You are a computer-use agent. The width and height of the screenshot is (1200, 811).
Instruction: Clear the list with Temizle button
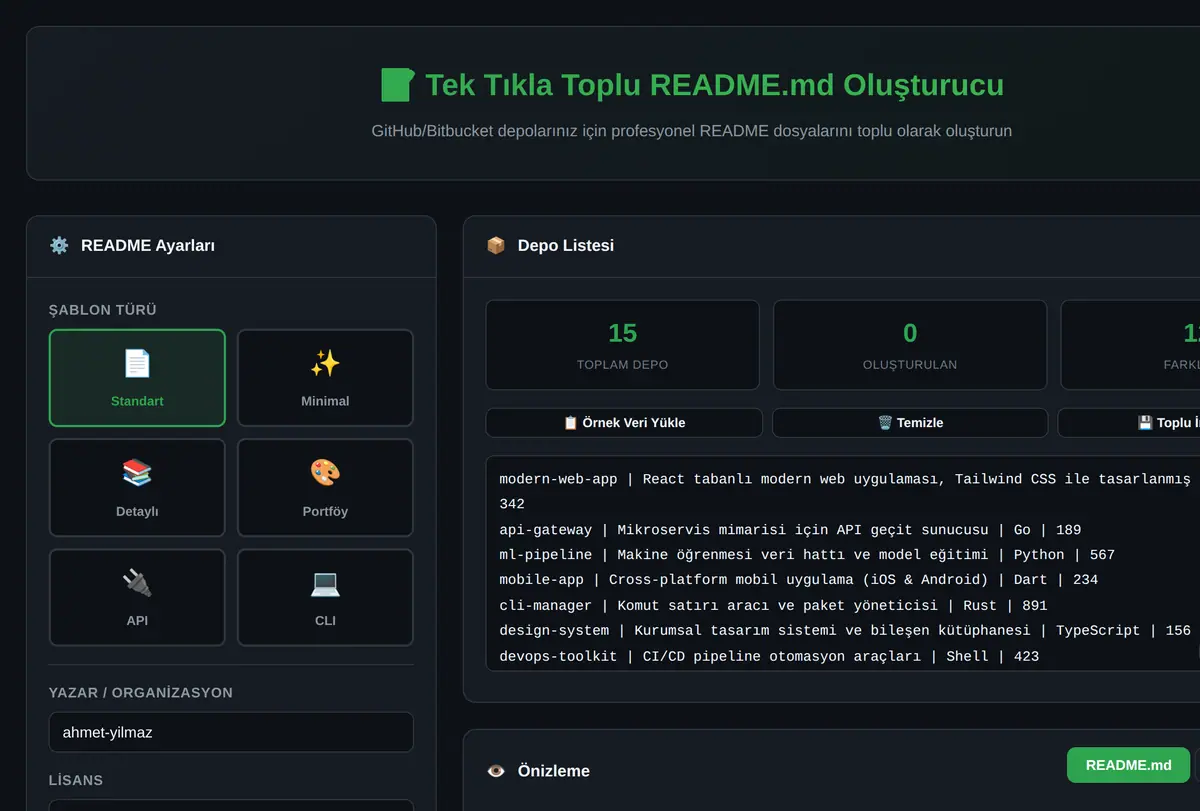point(910,422)
